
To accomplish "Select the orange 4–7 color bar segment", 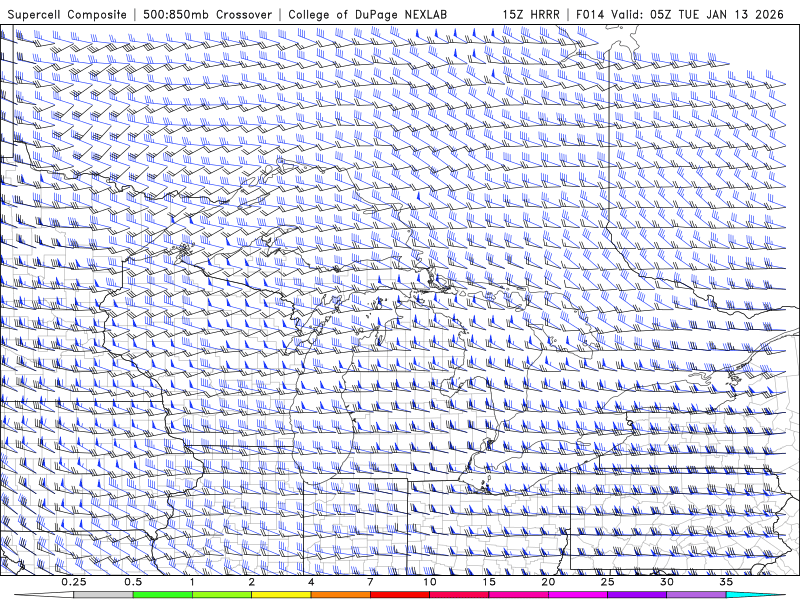I will [340, 595].
